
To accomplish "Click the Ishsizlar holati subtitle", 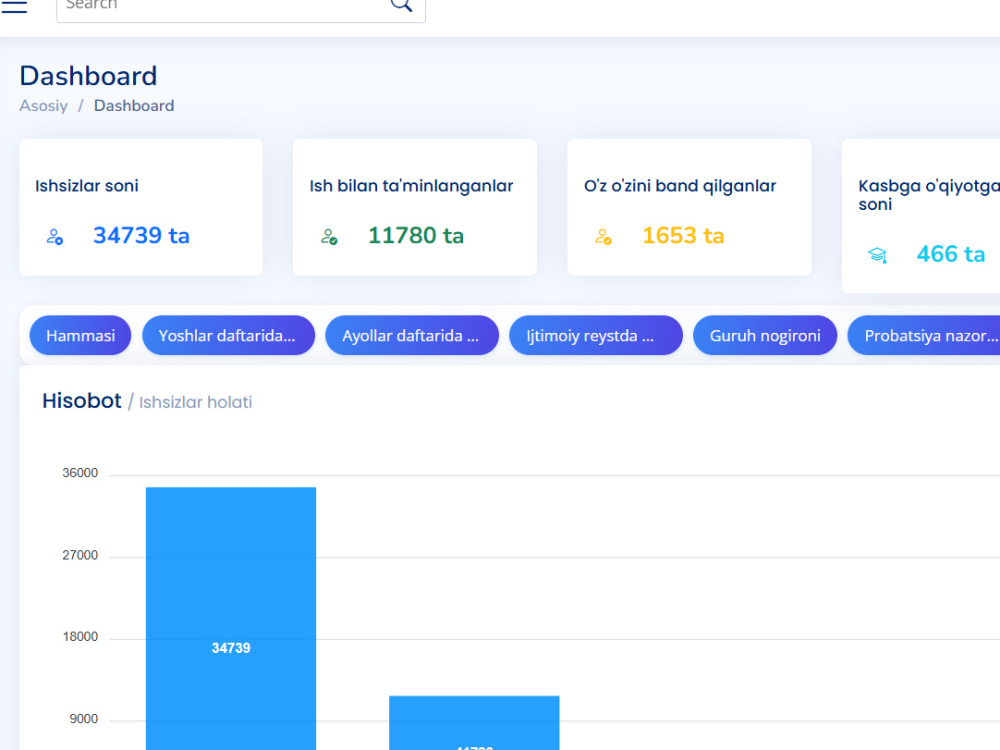I will tap(196, 402).
